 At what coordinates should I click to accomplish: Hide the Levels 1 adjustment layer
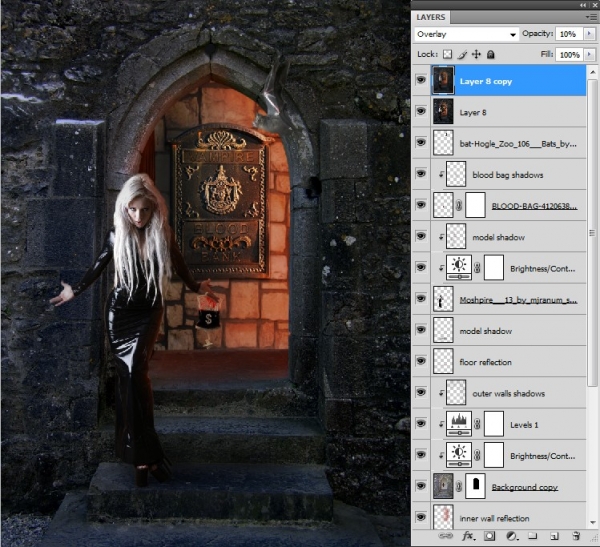pyautogui.click(x=421, y=423)
